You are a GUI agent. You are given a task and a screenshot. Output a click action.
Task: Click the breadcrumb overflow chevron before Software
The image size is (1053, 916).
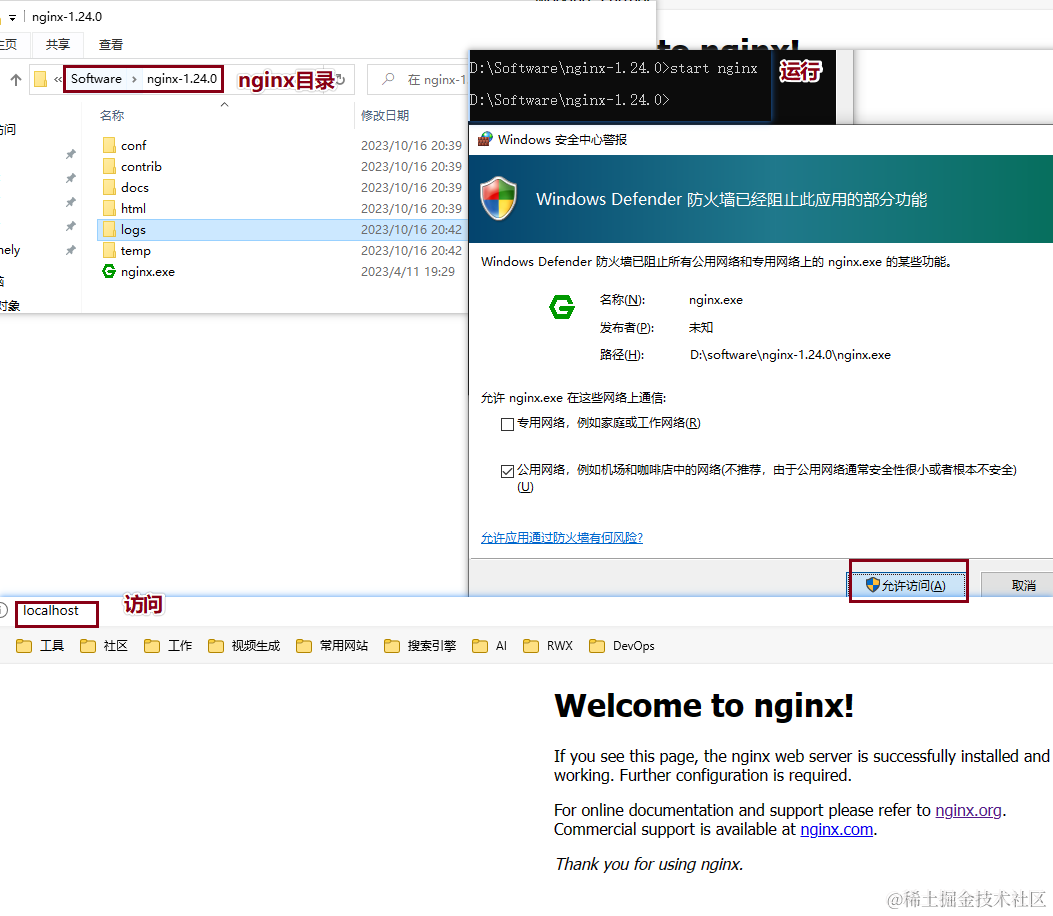[x=58, y=79]
